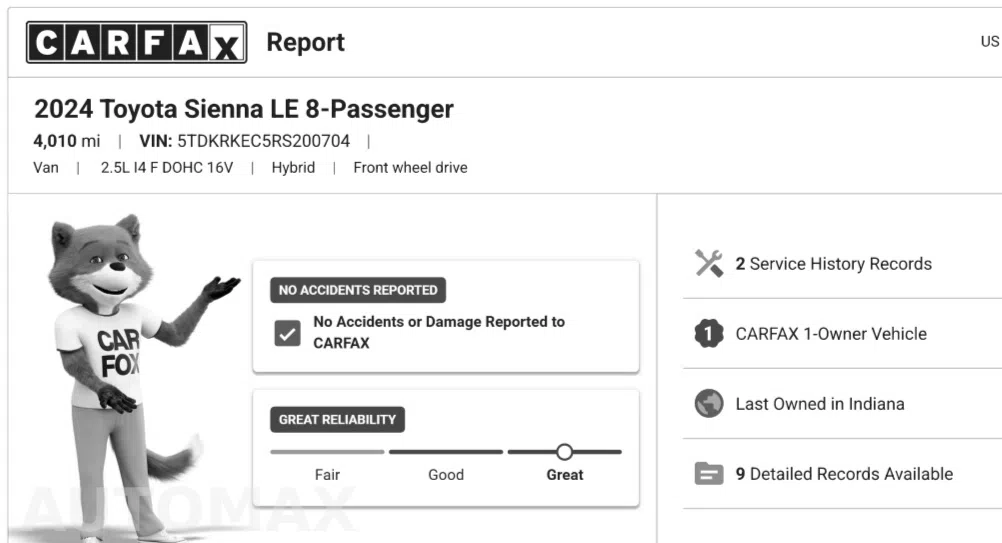
Task: Click the NO ACCIDENTS REPORTED badge
Action: 358,290
